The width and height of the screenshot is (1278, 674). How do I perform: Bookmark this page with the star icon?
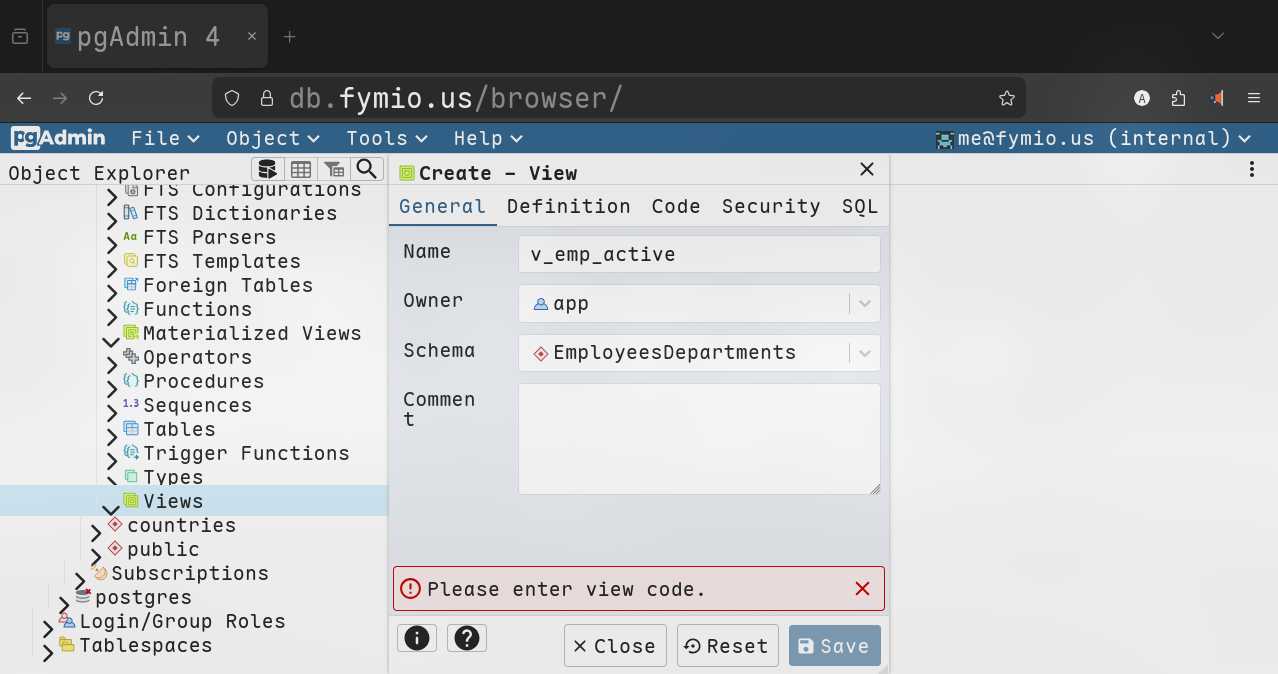[x=1006, y=98]
